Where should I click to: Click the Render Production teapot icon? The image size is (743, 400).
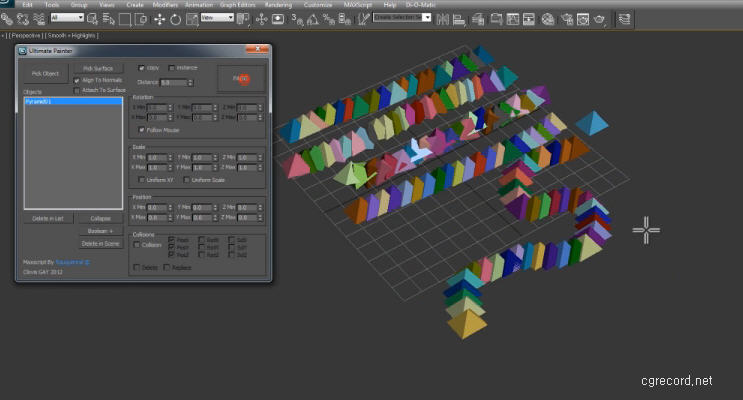(x=599, y=19)
